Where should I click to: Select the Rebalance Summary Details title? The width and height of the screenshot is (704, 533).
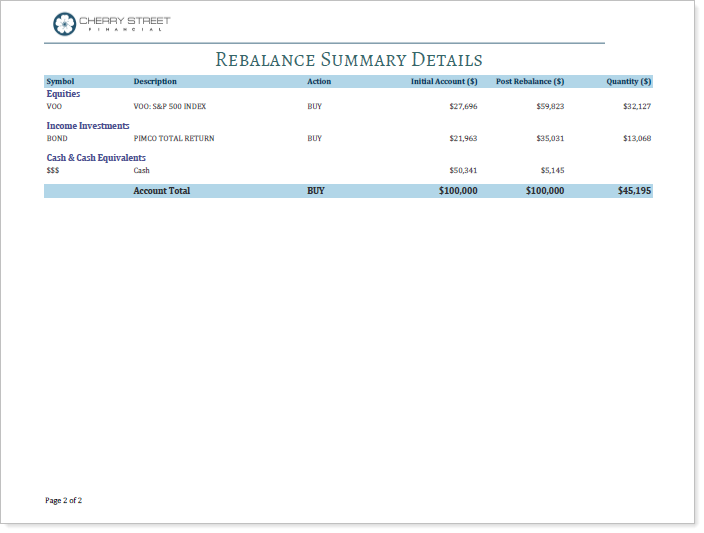coord(349,60)
